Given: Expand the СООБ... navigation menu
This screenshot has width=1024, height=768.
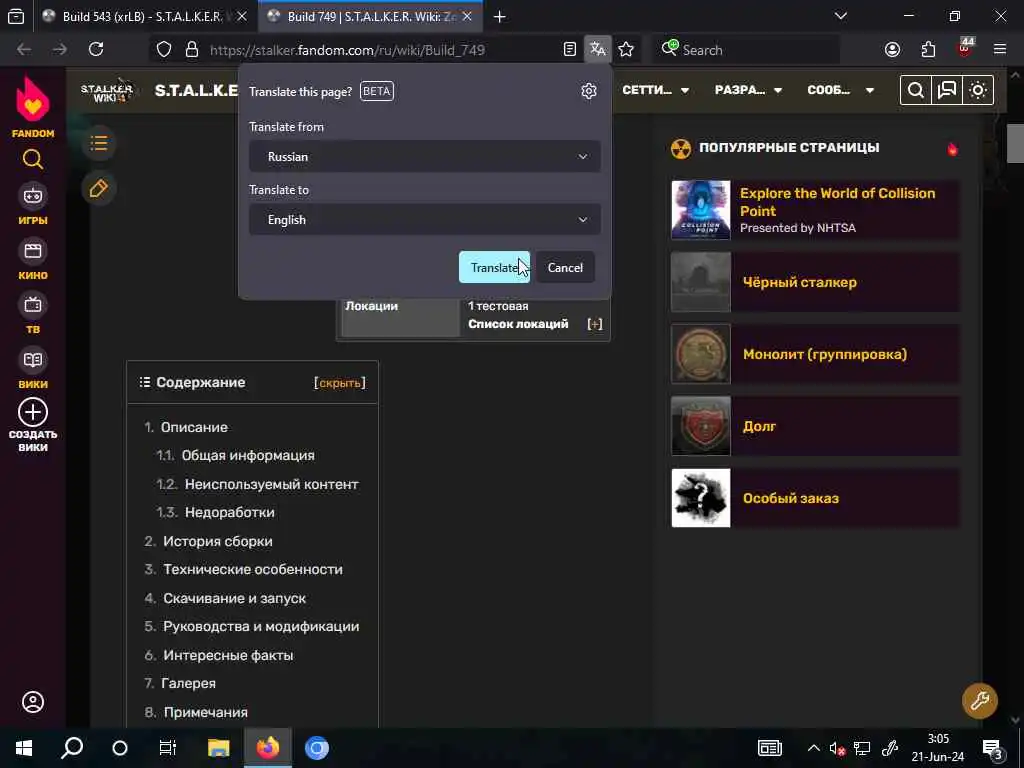Looking at the screenshot, I should point(840,90).
